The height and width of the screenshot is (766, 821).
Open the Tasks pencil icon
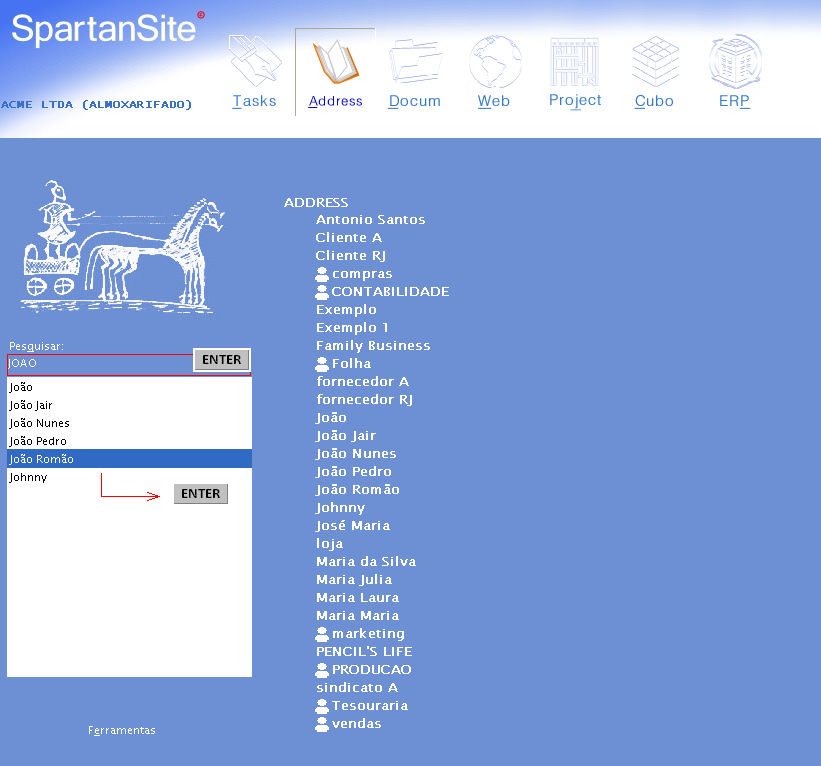point(255,61)
